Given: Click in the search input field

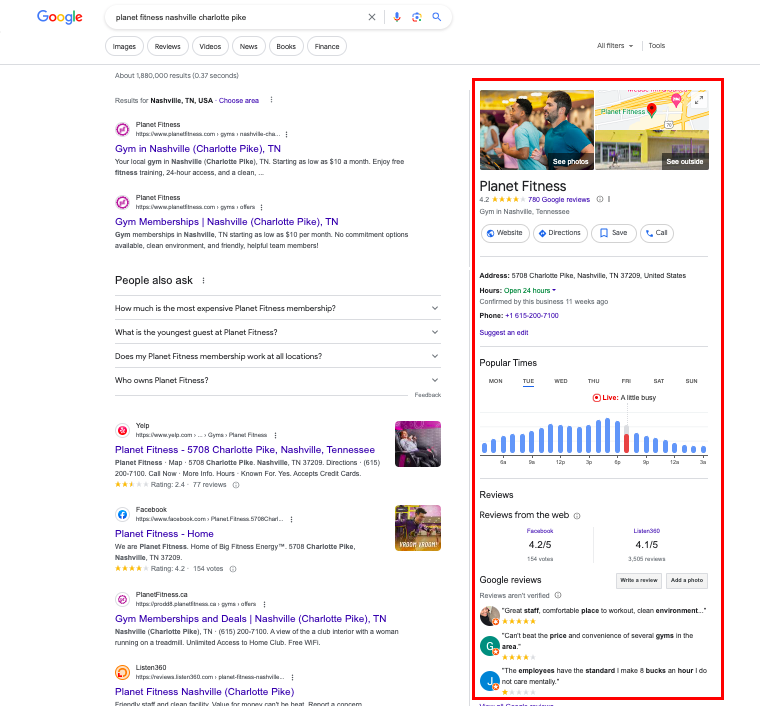Looking at the screenshot, I should click(x=238, y=17).
